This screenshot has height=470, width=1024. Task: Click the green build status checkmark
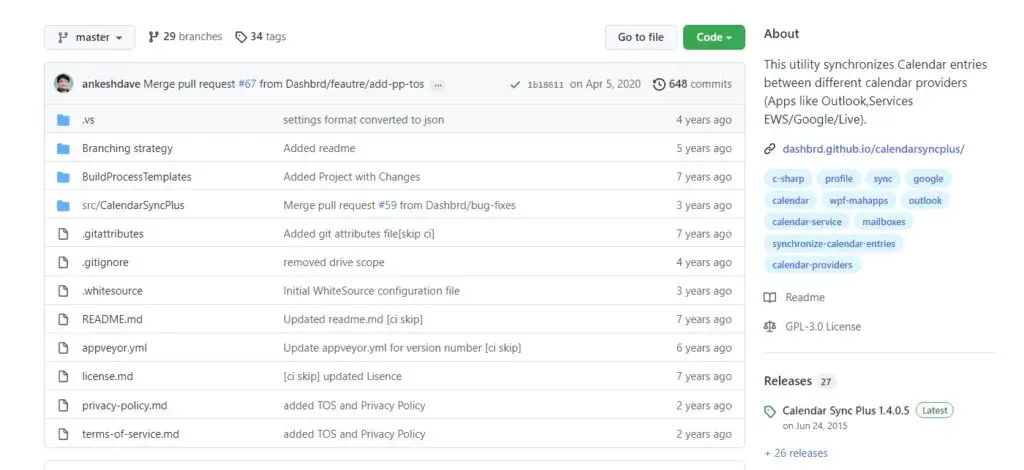515,85
